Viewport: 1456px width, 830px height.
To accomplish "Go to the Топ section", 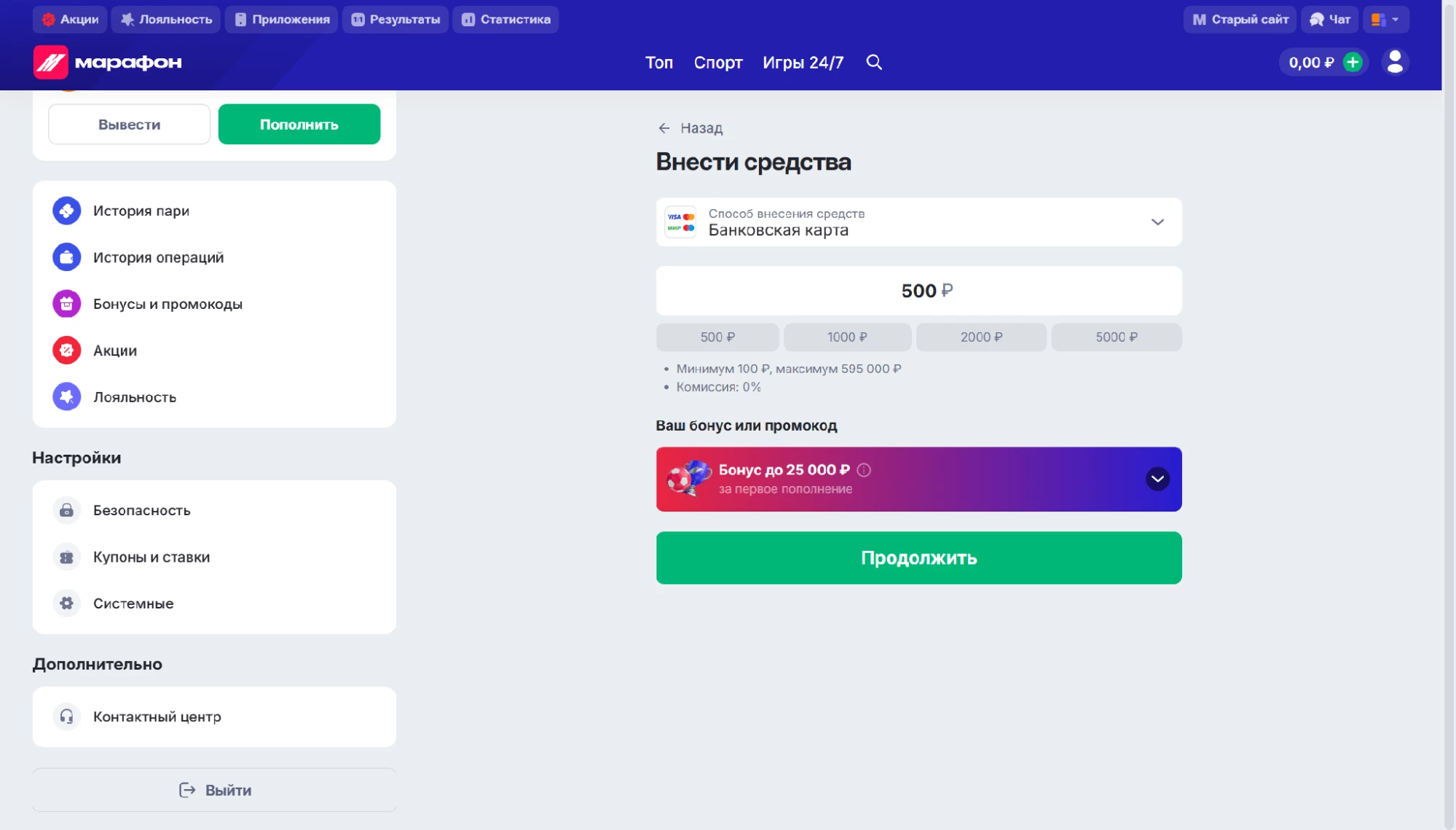I will click(x=659, y=63).
